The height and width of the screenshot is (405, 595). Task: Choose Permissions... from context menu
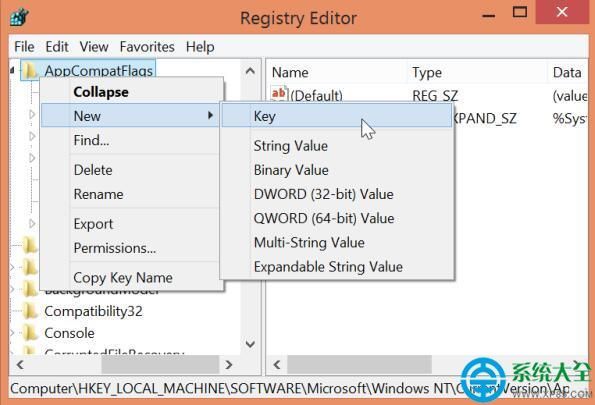[x=115, y=248]
